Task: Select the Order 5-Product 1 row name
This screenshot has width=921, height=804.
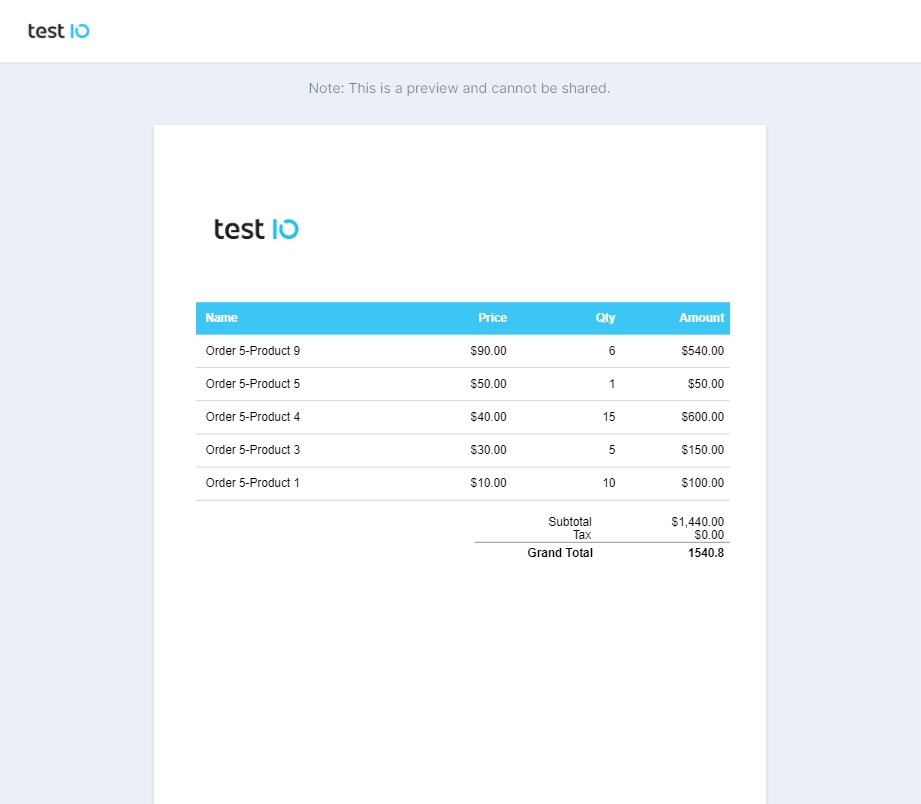Action: click(253, 483)
